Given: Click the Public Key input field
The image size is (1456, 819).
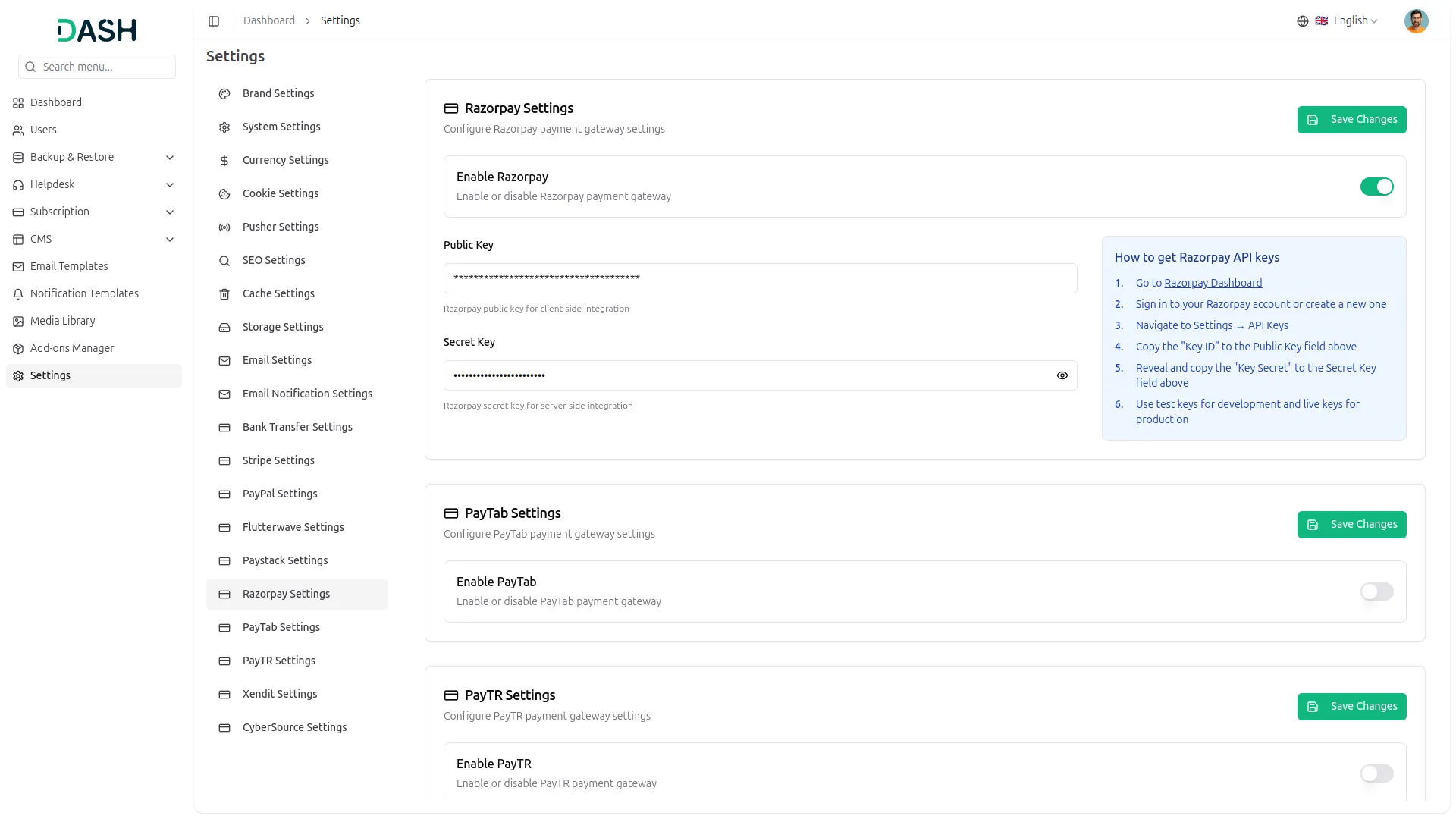Looking at the screenshot, I should [x=760, y=278].
